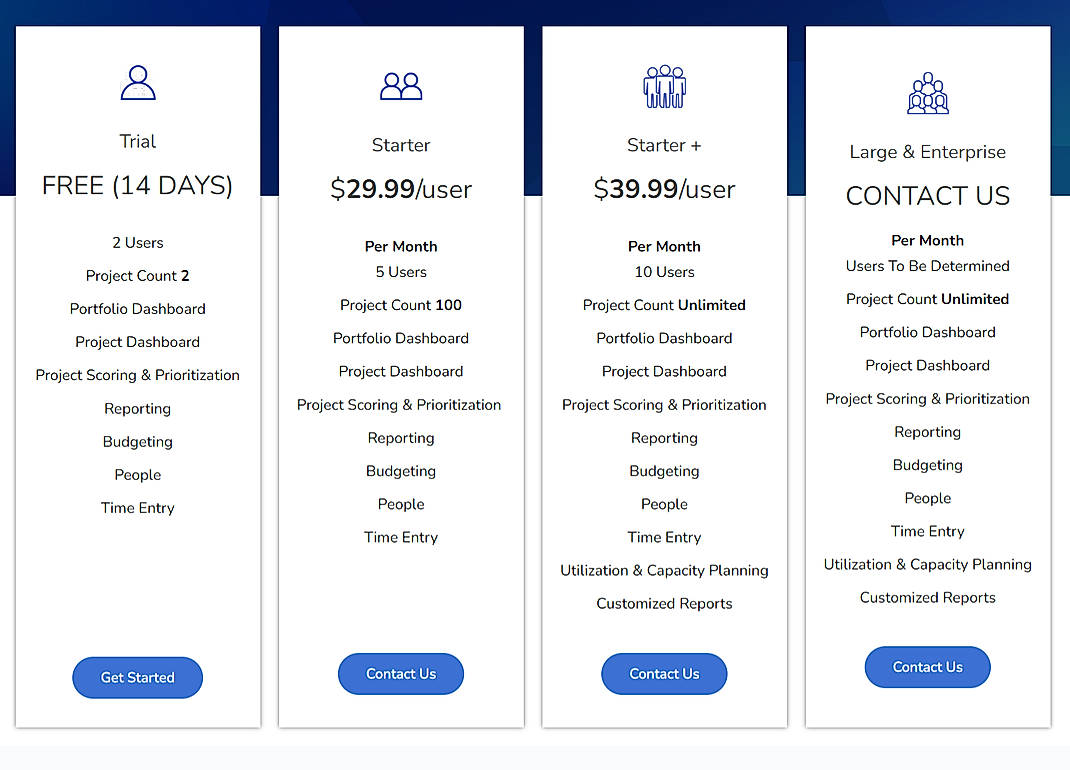Click Portfolio Dashboard in the Trial column
Viewport: 1070px width, 770px height.
137,308
